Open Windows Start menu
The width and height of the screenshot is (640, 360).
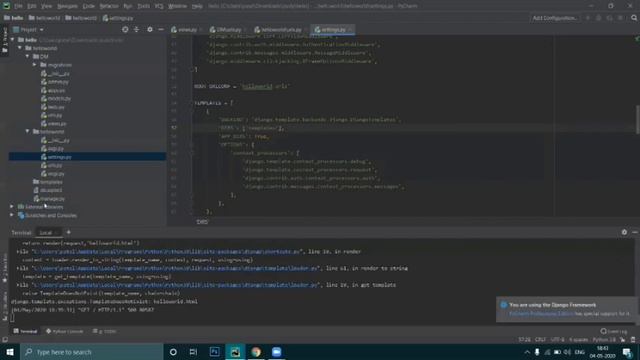(10, 352)
